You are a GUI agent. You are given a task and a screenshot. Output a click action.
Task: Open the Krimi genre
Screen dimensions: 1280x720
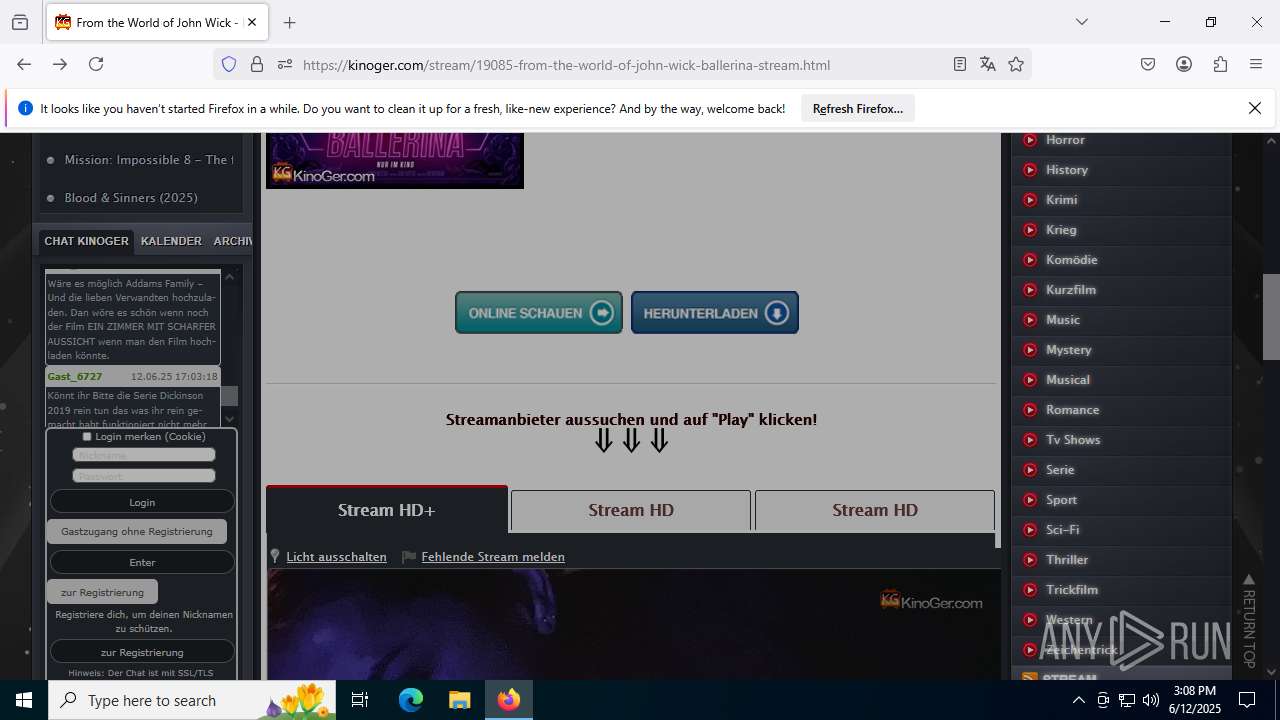point(1061,200)
